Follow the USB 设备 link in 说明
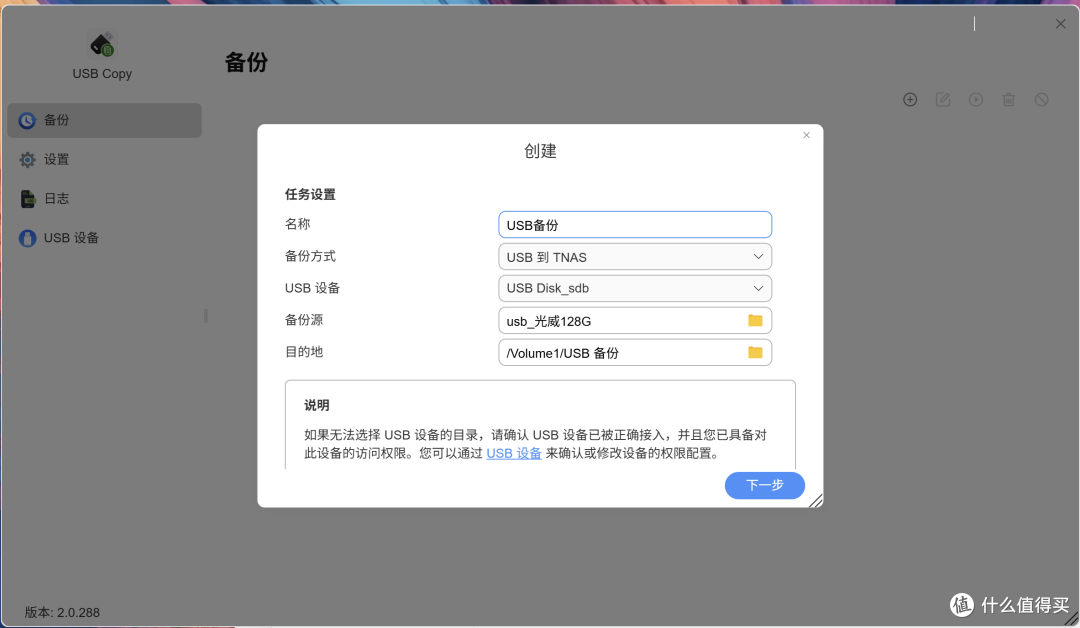 [514, 454]
